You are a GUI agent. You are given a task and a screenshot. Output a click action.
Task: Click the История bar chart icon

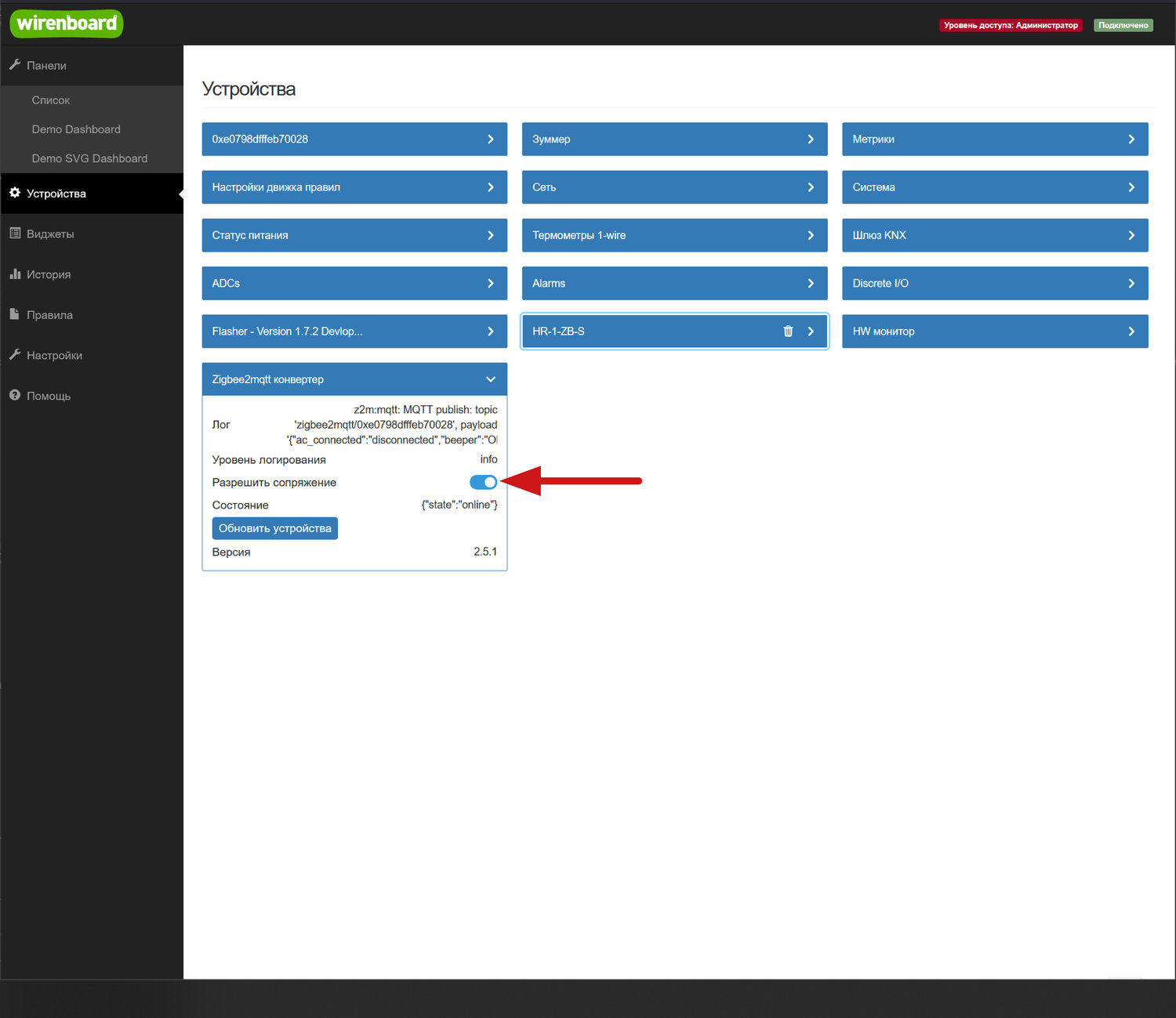(15, 274)
